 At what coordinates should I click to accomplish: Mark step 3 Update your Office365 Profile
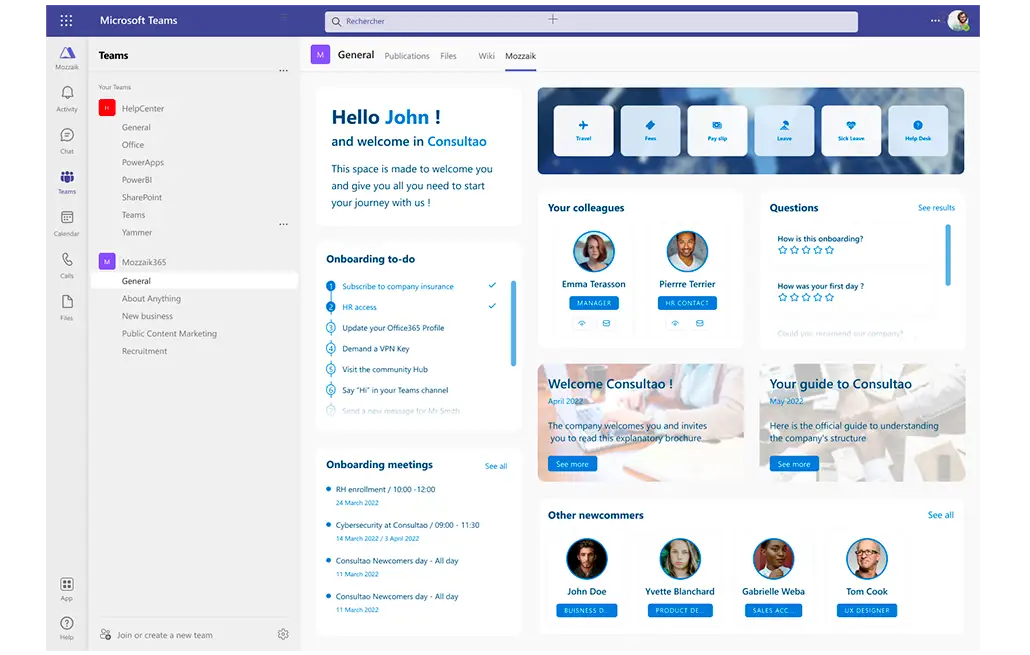331,328
